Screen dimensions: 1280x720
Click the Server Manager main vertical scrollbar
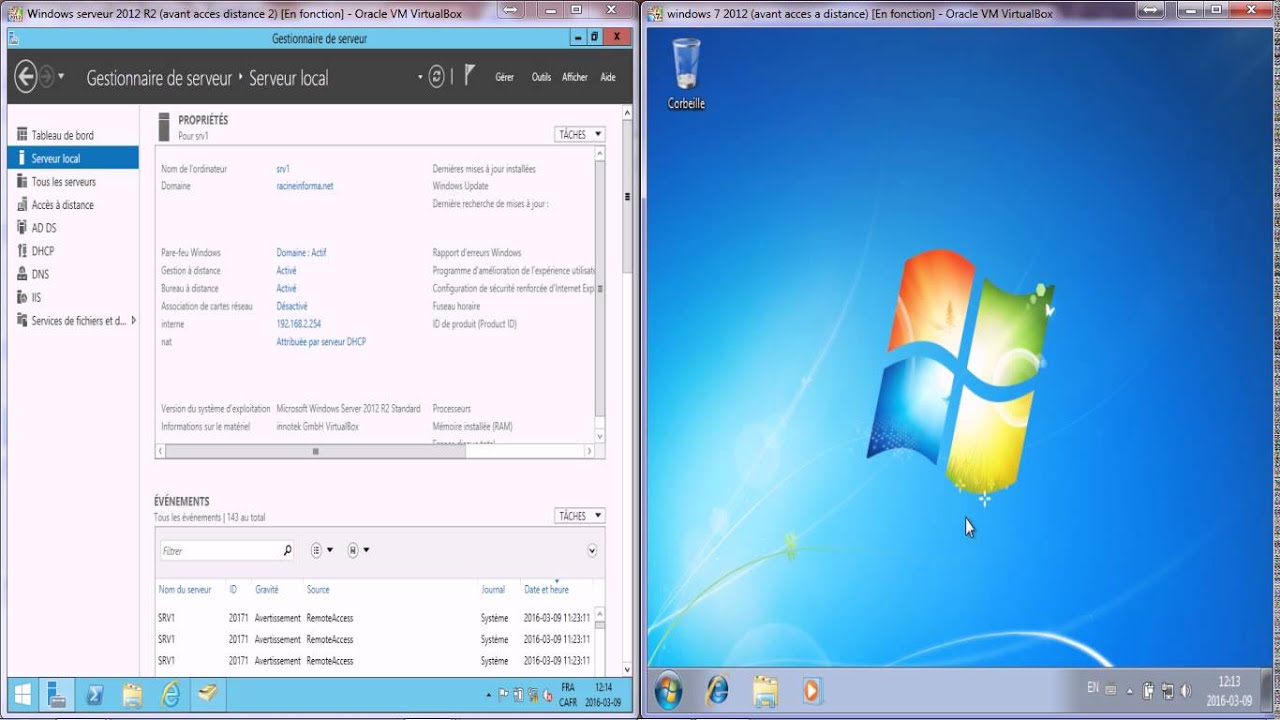627,195
